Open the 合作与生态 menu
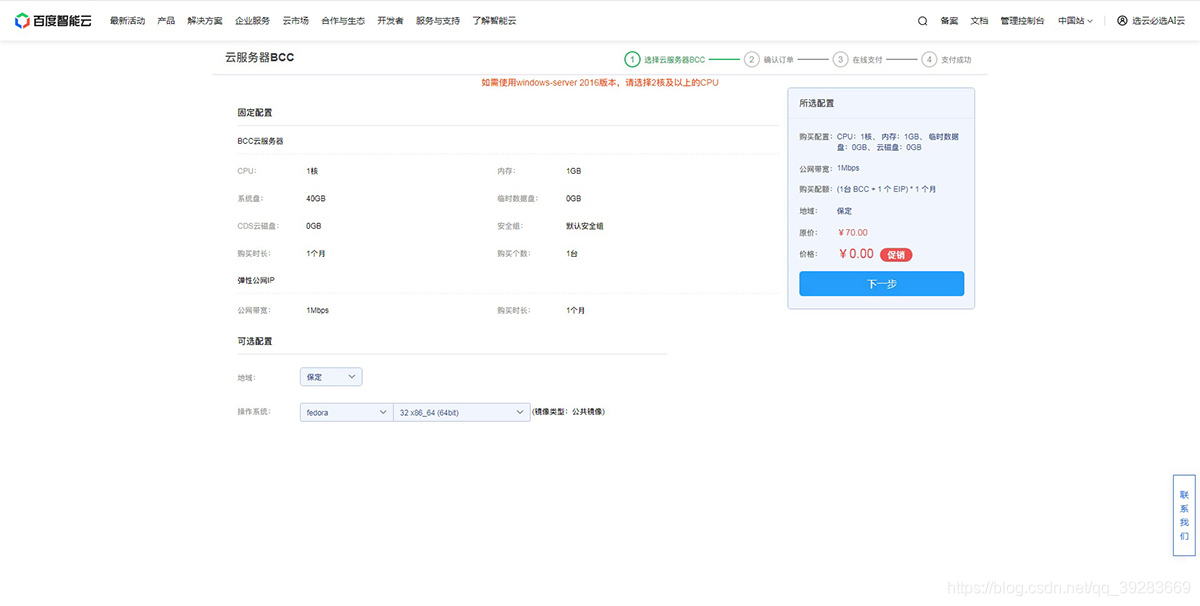The height and width of the screenshot is (606, 1200). 343,20
